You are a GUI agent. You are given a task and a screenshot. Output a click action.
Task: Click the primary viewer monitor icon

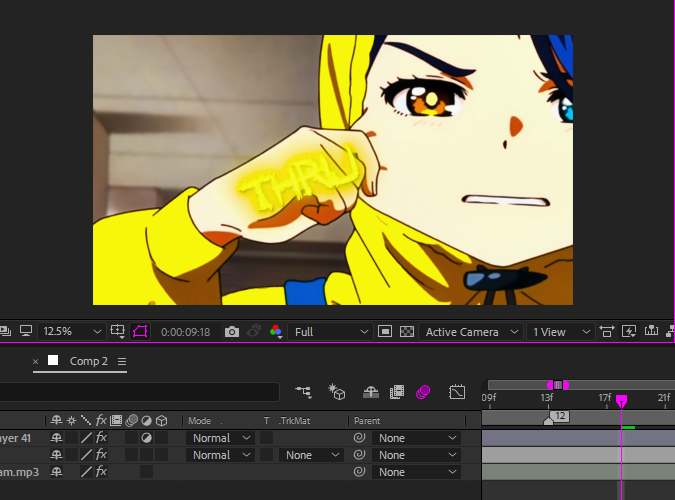(x=26, y=331)
